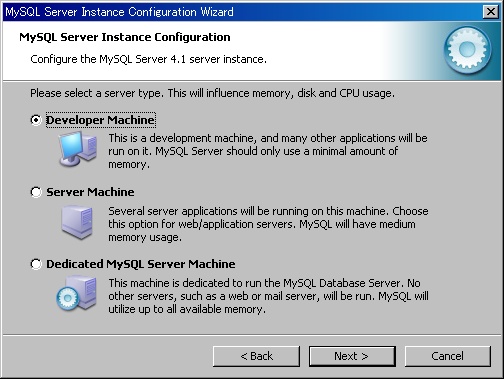Click the 'Several server applications' description paragraph
The width and height of the screenshot is (504, 379).
(x=268, y=224)
